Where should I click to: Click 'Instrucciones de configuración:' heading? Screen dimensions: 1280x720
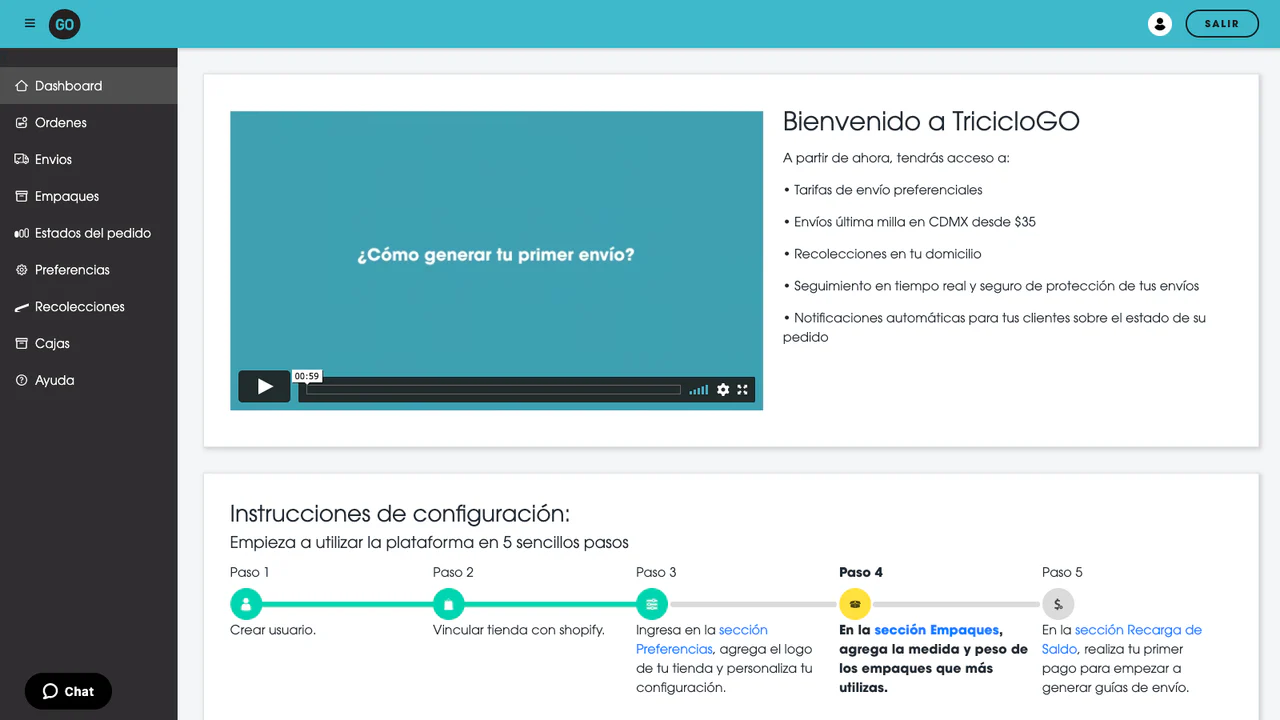400,514
